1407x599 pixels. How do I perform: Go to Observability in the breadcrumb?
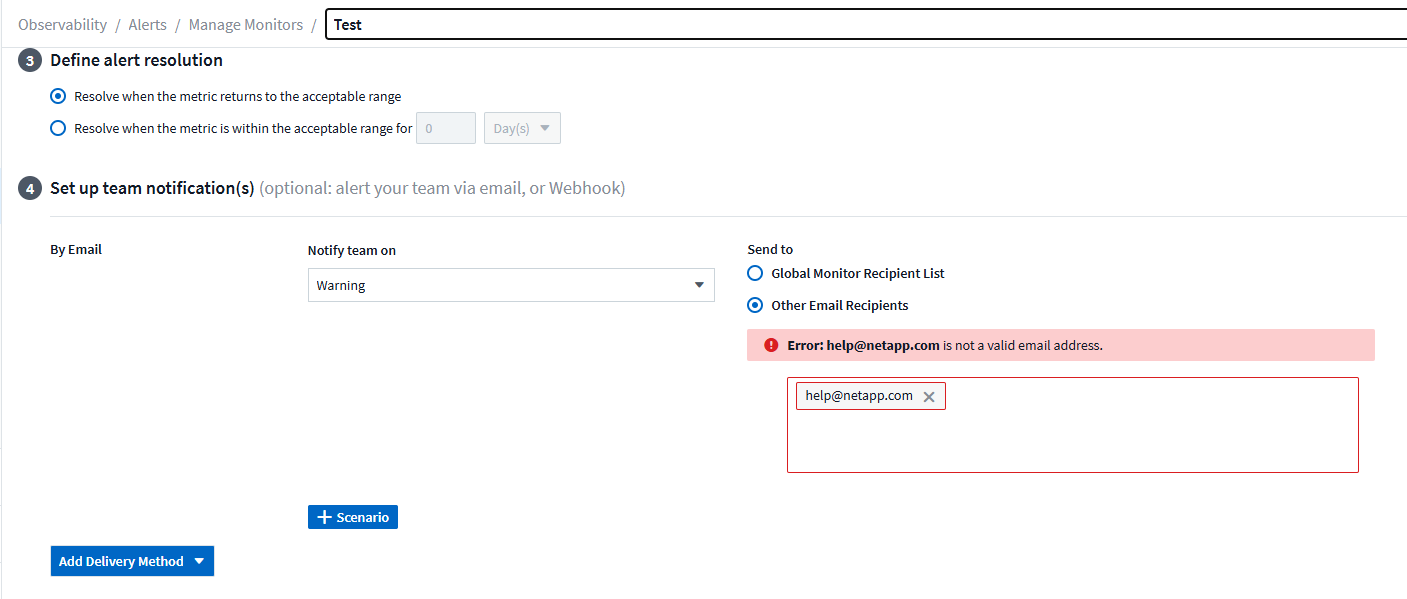coord(62,25)
